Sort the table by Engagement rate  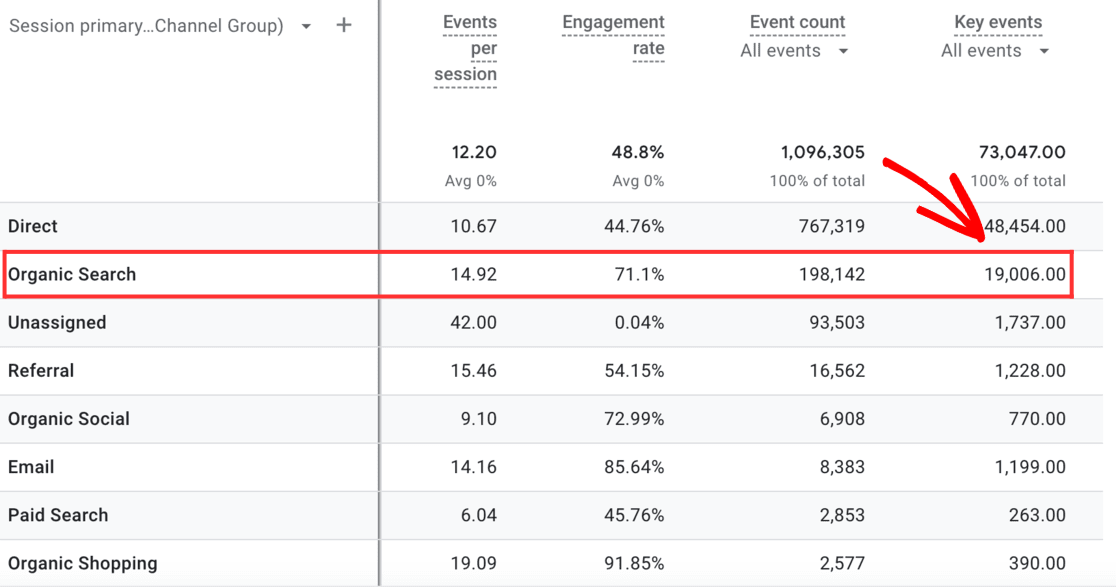(613, 22)
